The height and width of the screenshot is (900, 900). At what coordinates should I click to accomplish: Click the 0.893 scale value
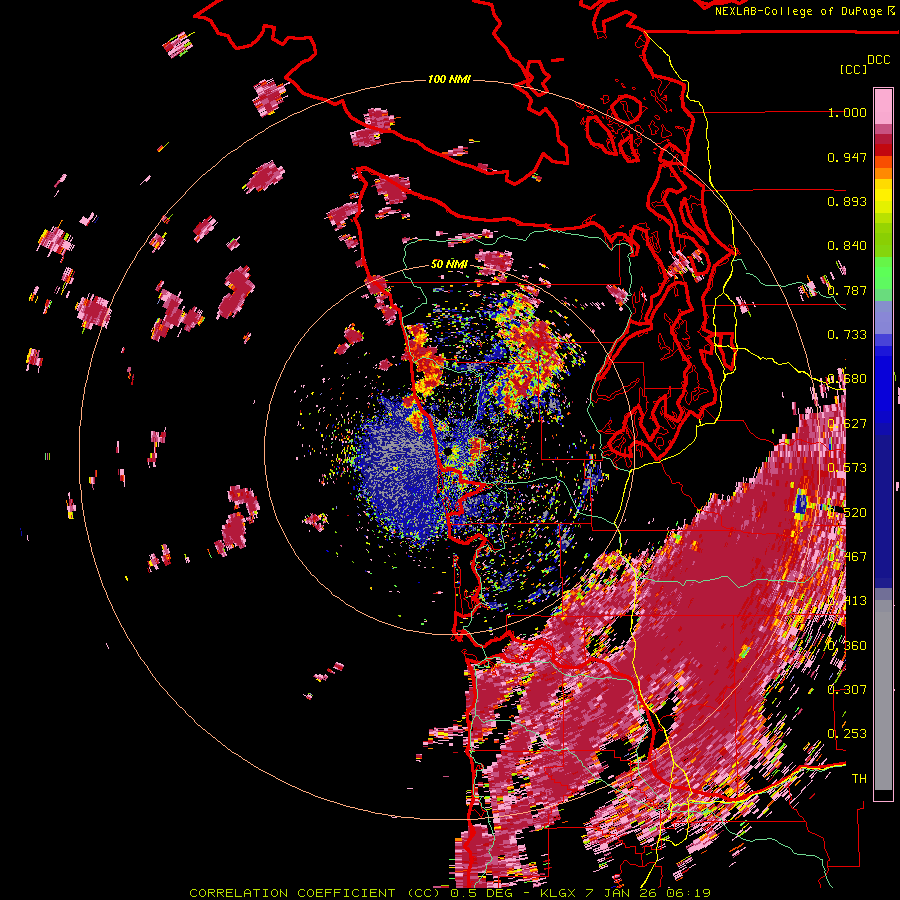(x=847, y=201)
